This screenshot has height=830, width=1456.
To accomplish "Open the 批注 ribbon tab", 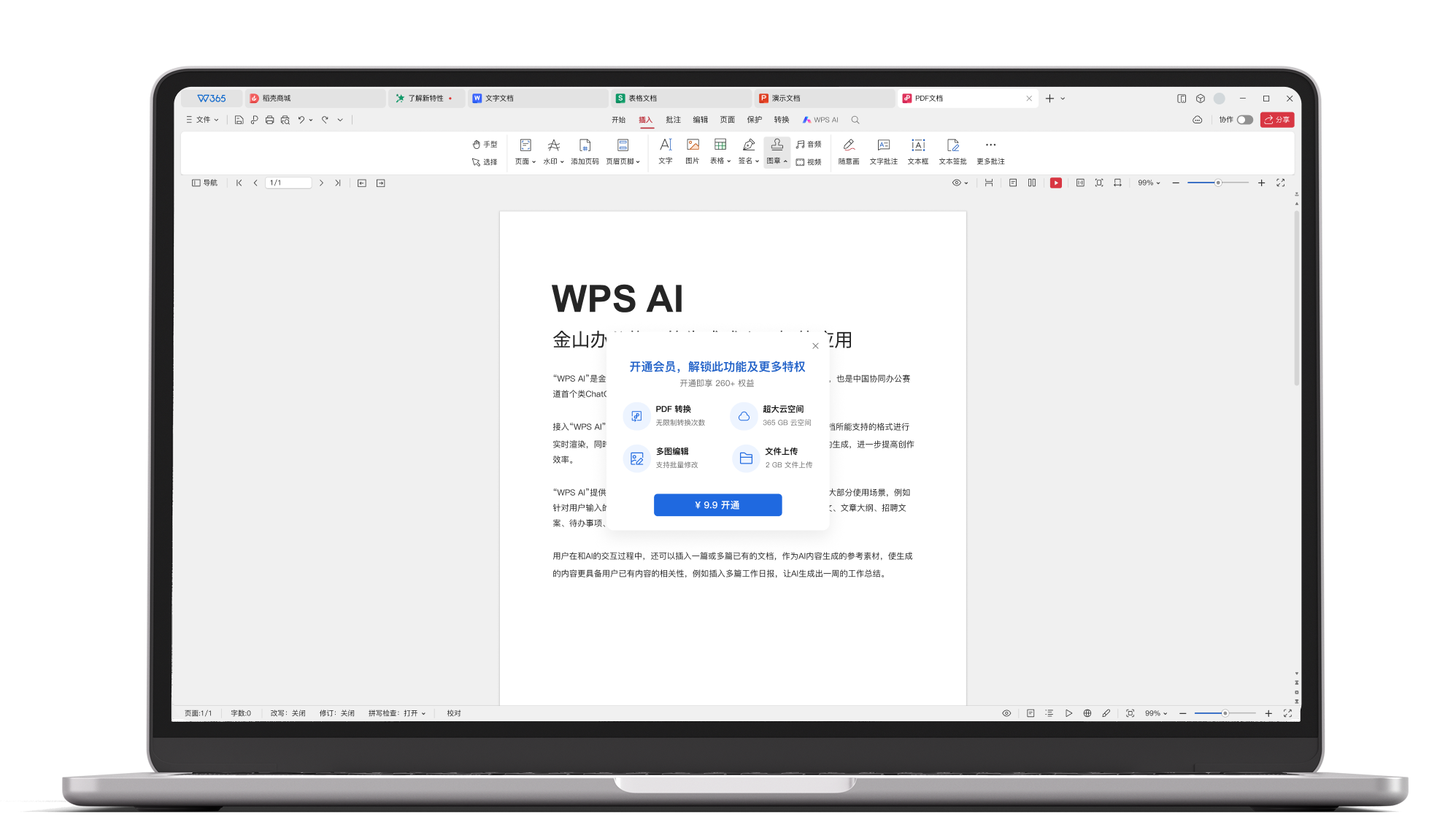I will (673, 120).
